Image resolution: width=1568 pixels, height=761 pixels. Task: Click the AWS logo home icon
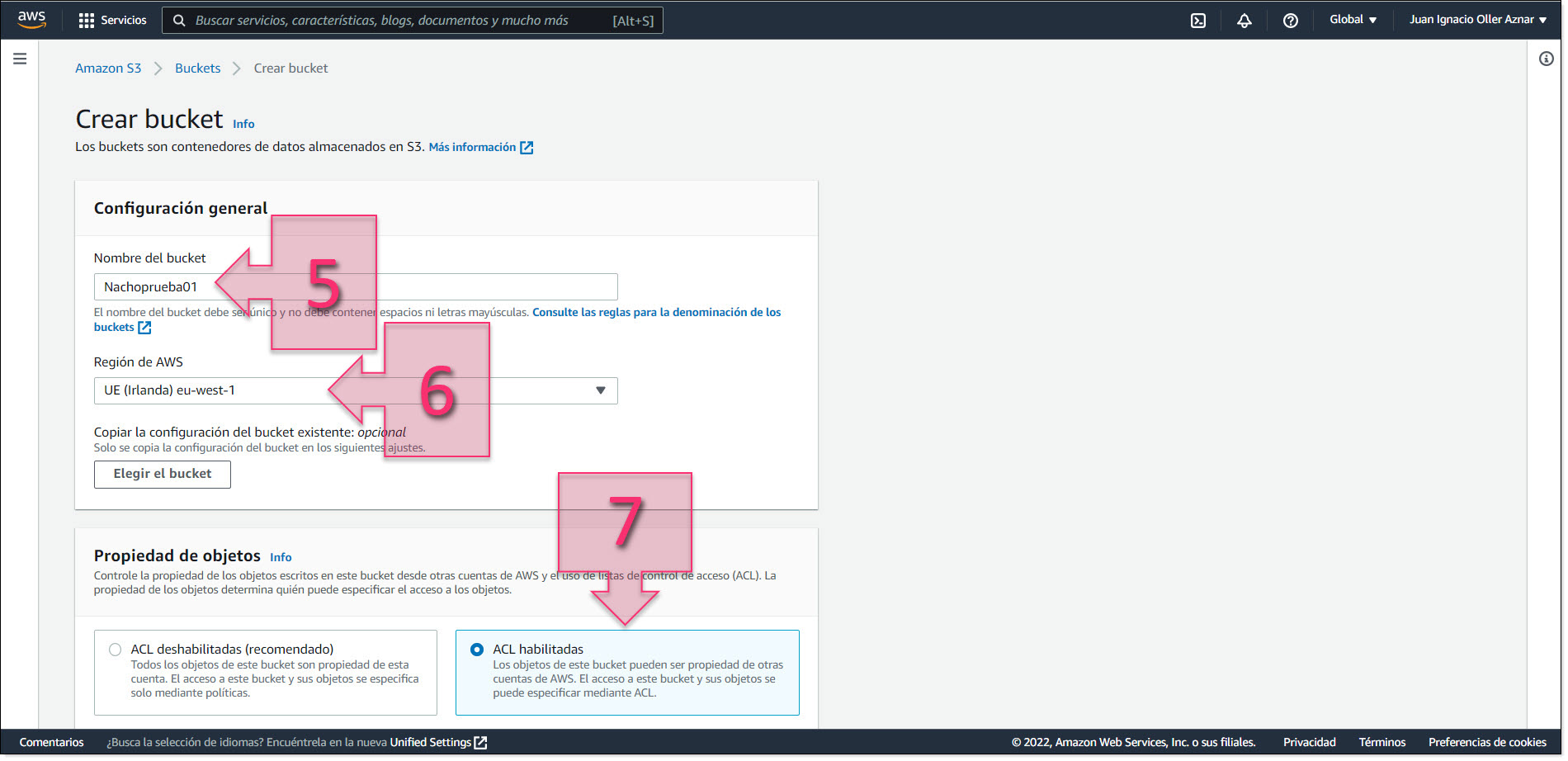click(x=31, y=20)
